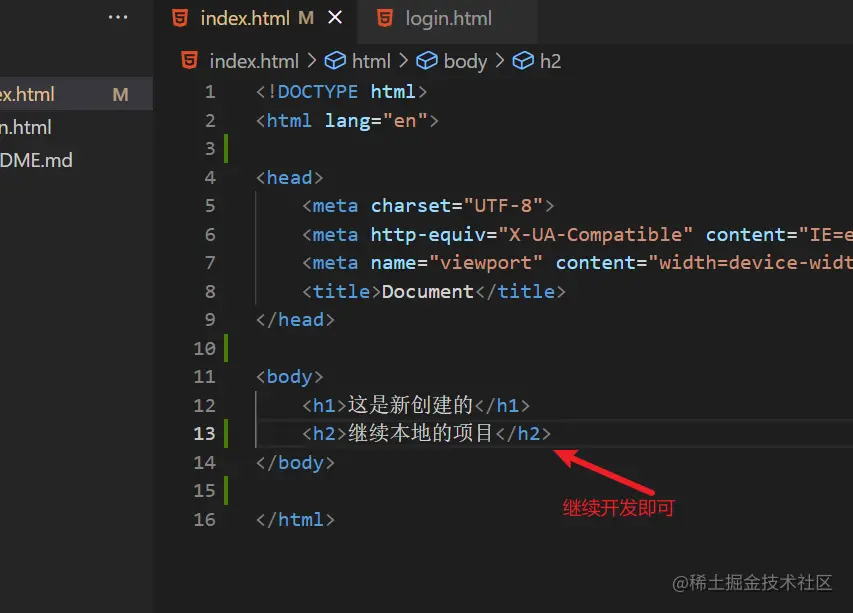Click the breadcrumb HTML5 file icon
The width and height of the screenshot is (853, 613).
(x=189, y=60)
